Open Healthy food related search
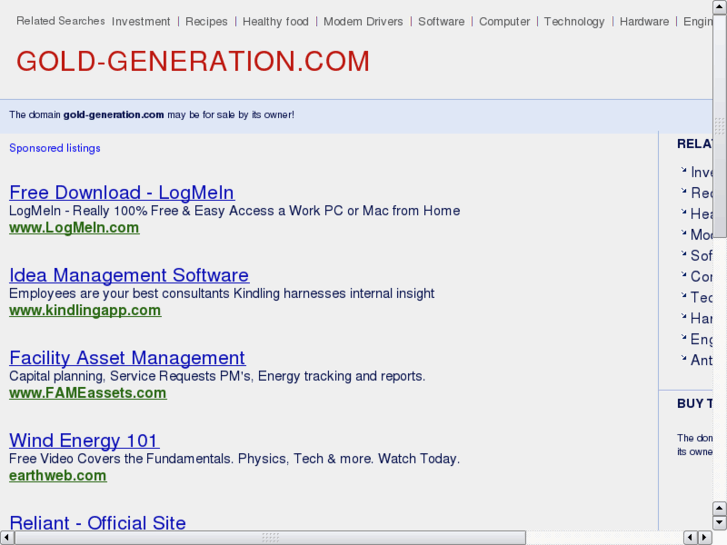This screenshot has width=727, height=545. [275, 22]
